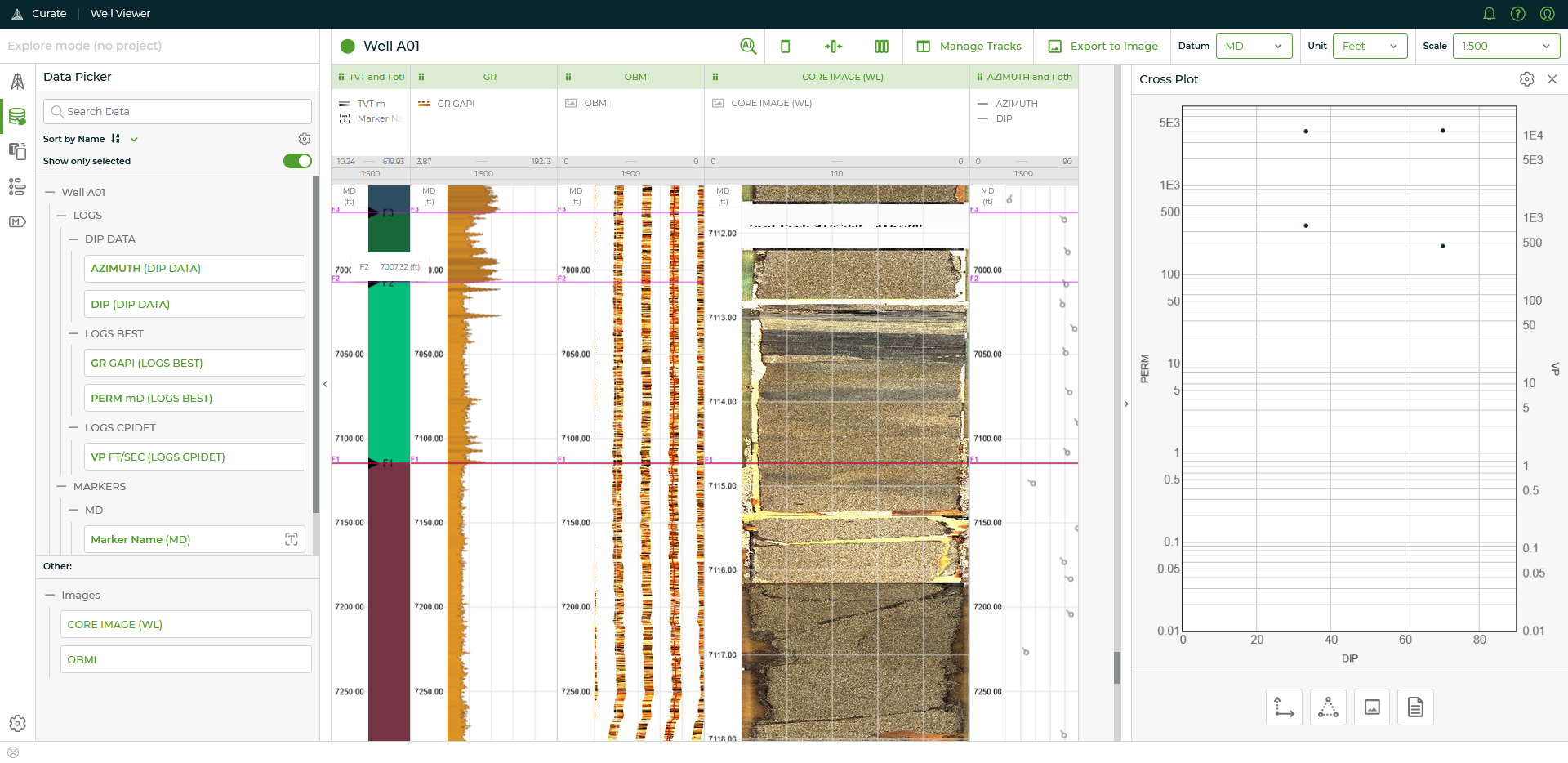Click the Search Data input field
1568x763 pixels.
[177, 112]
